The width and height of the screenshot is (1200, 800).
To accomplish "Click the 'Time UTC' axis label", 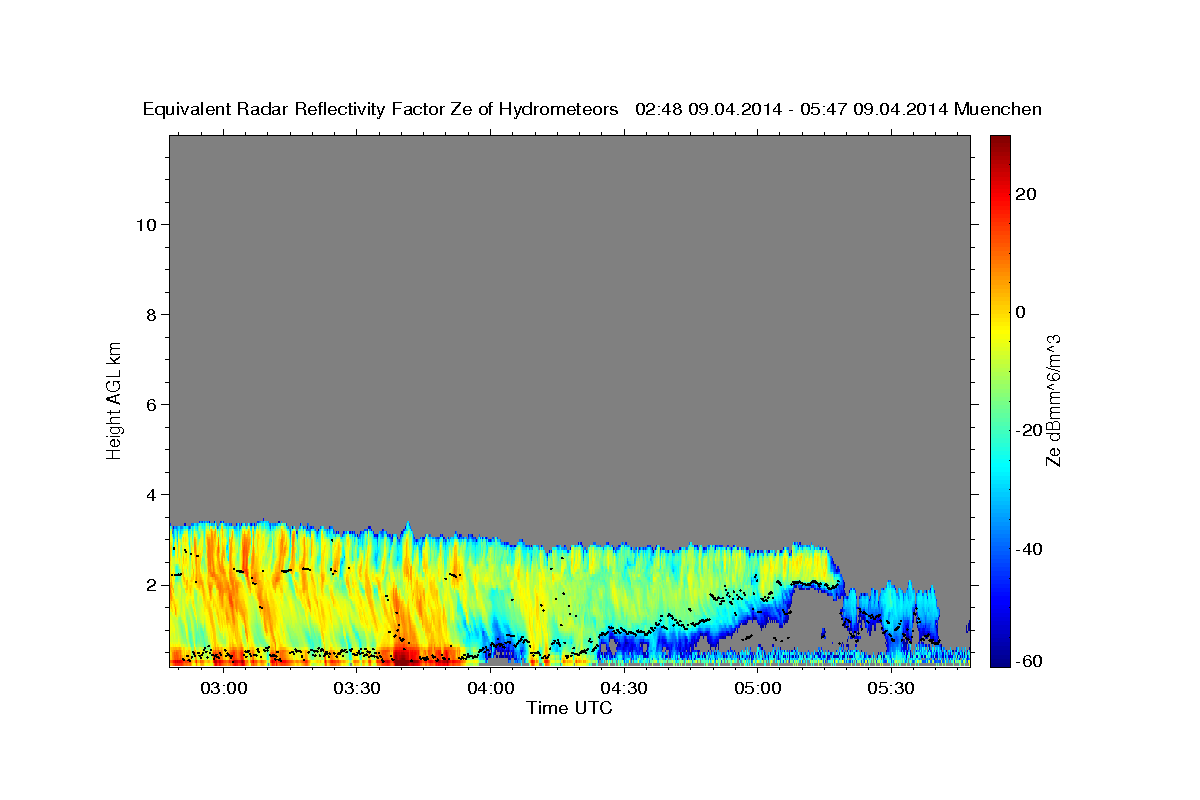I will tap(569, 708).
